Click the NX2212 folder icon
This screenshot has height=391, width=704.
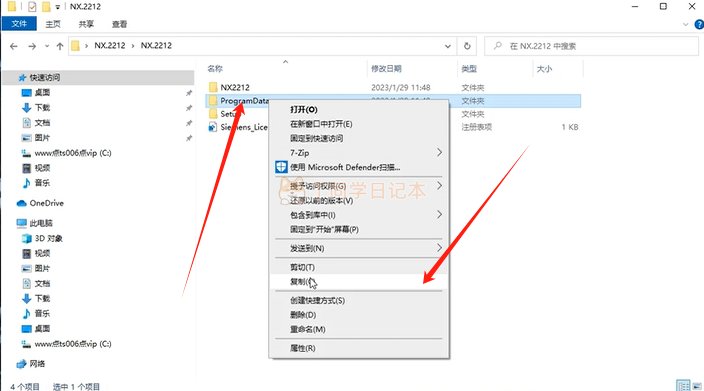213,87
